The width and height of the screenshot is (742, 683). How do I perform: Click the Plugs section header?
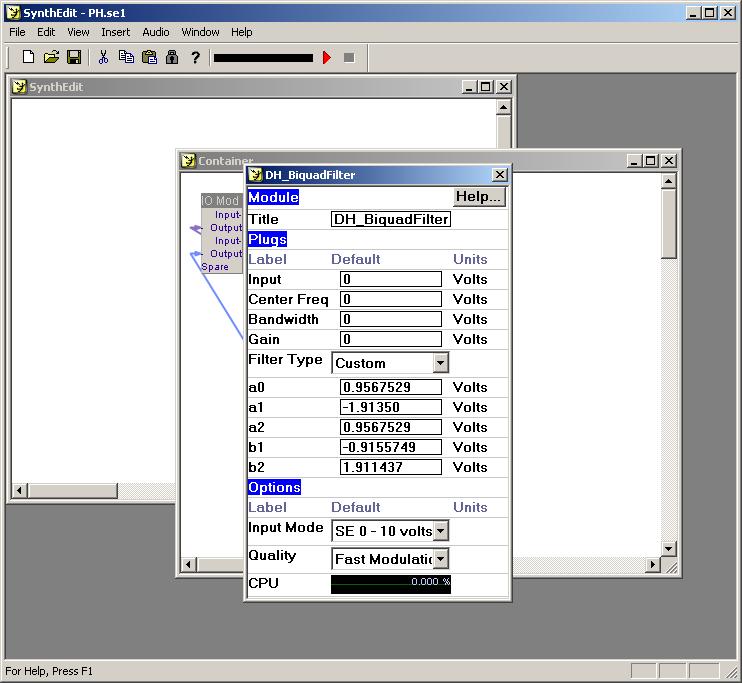point(267,239)
